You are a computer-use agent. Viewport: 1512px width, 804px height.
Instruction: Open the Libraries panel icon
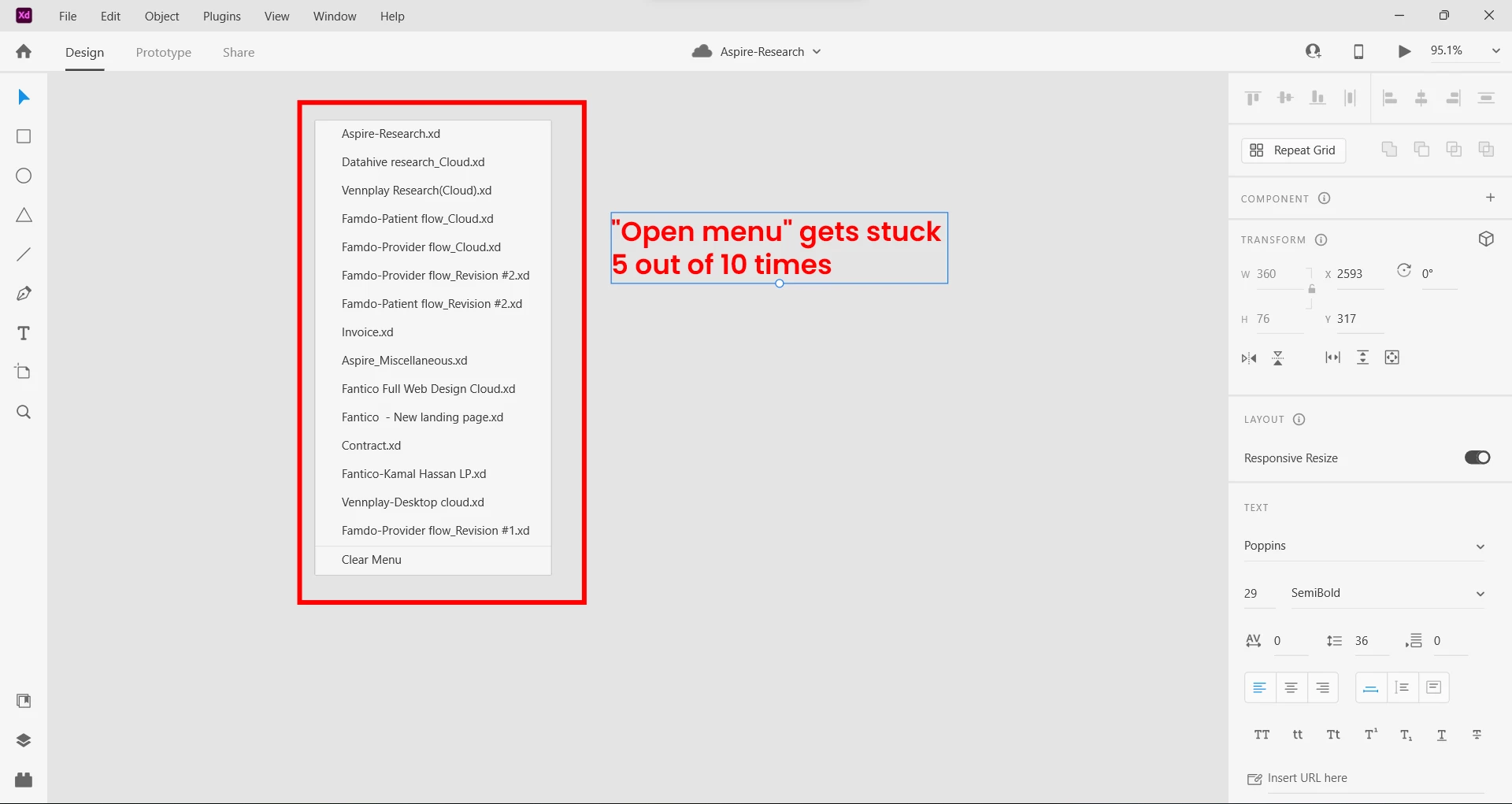pyautogui.click(x=24, y=701)
